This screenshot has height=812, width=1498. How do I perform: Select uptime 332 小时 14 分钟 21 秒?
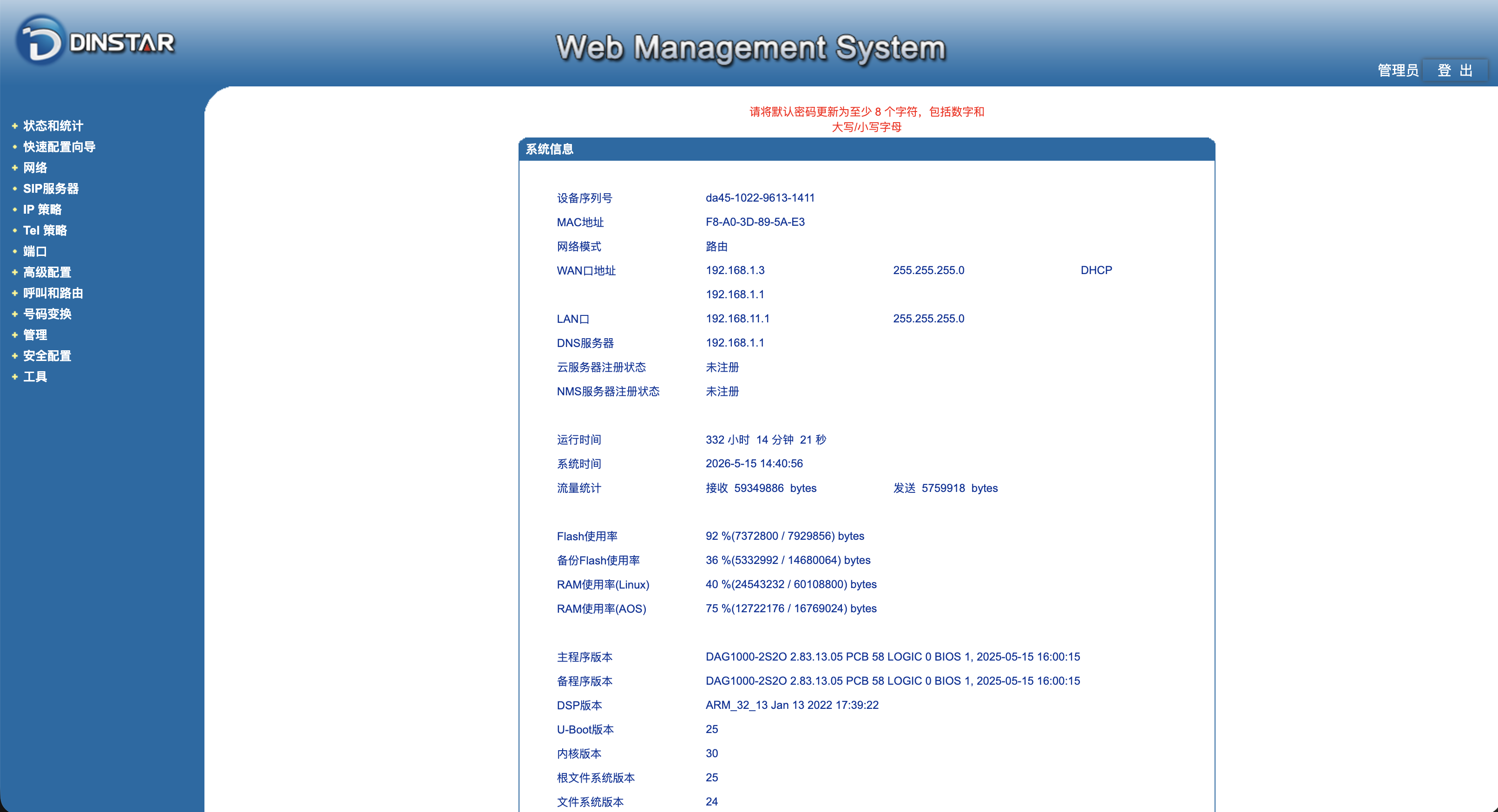[766, 439]
